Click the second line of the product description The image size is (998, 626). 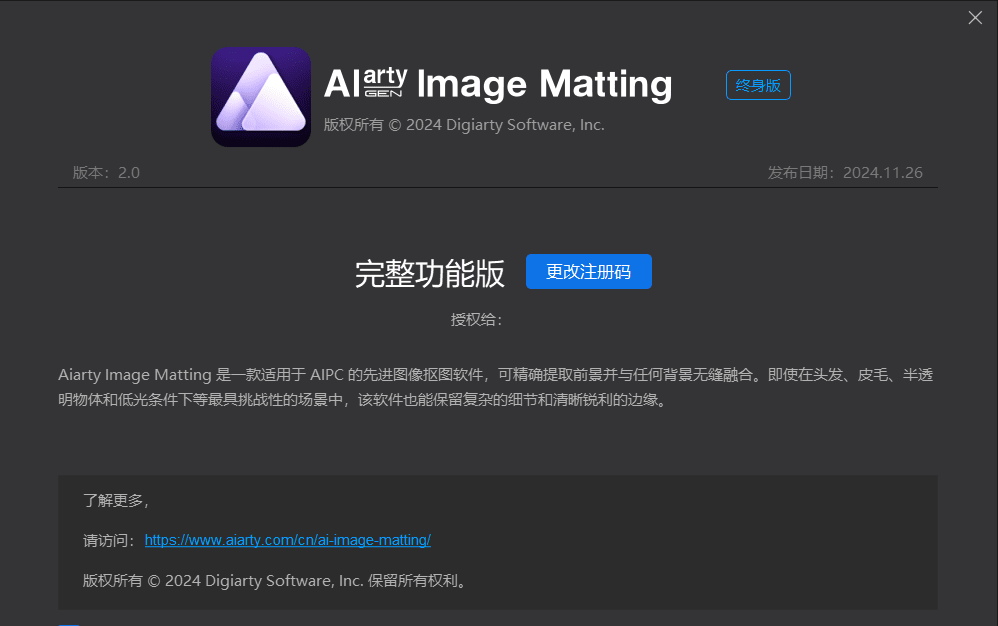point(361,400)
